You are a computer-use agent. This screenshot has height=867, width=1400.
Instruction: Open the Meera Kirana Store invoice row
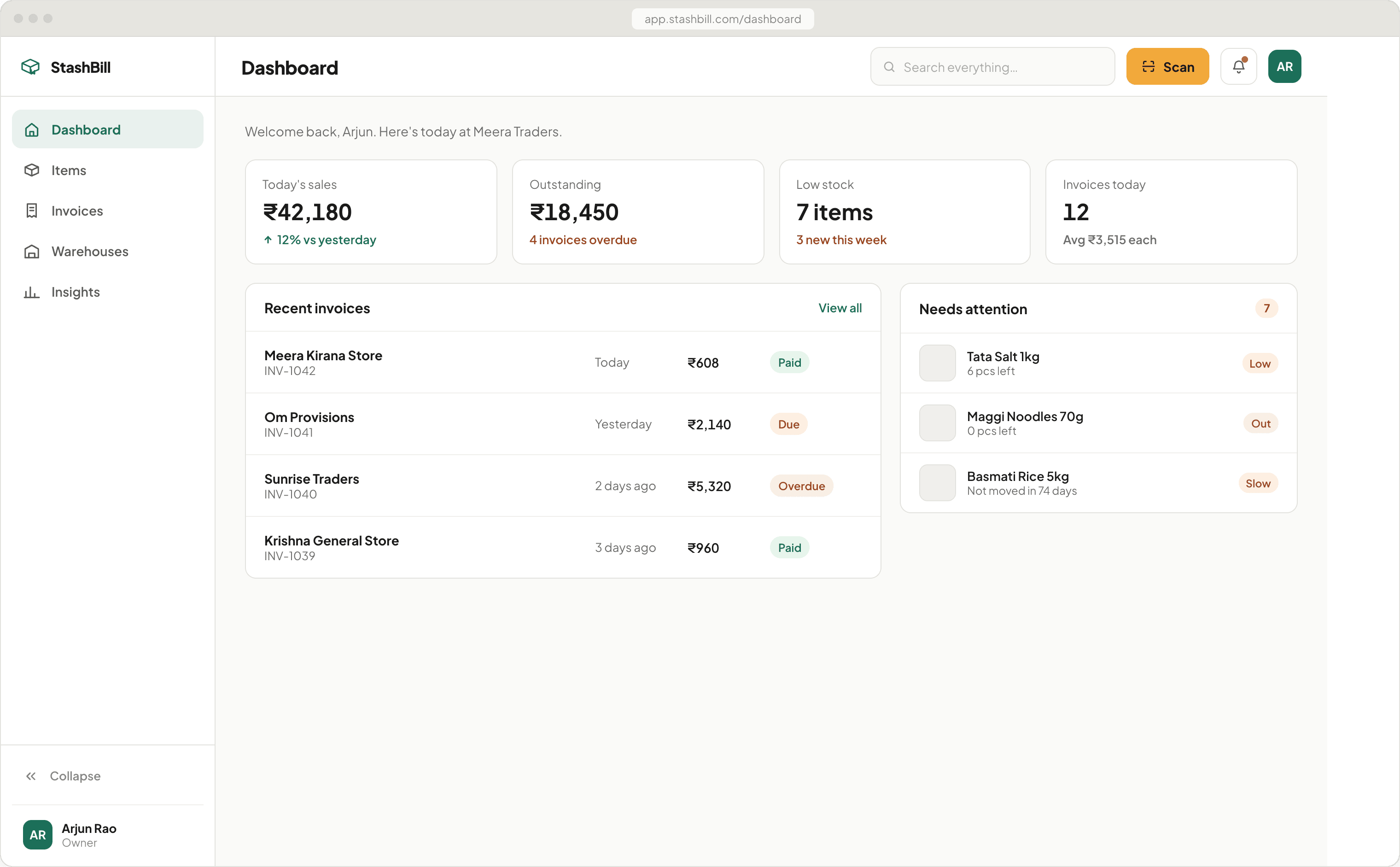pyautogui.click(x=563, y=363)
